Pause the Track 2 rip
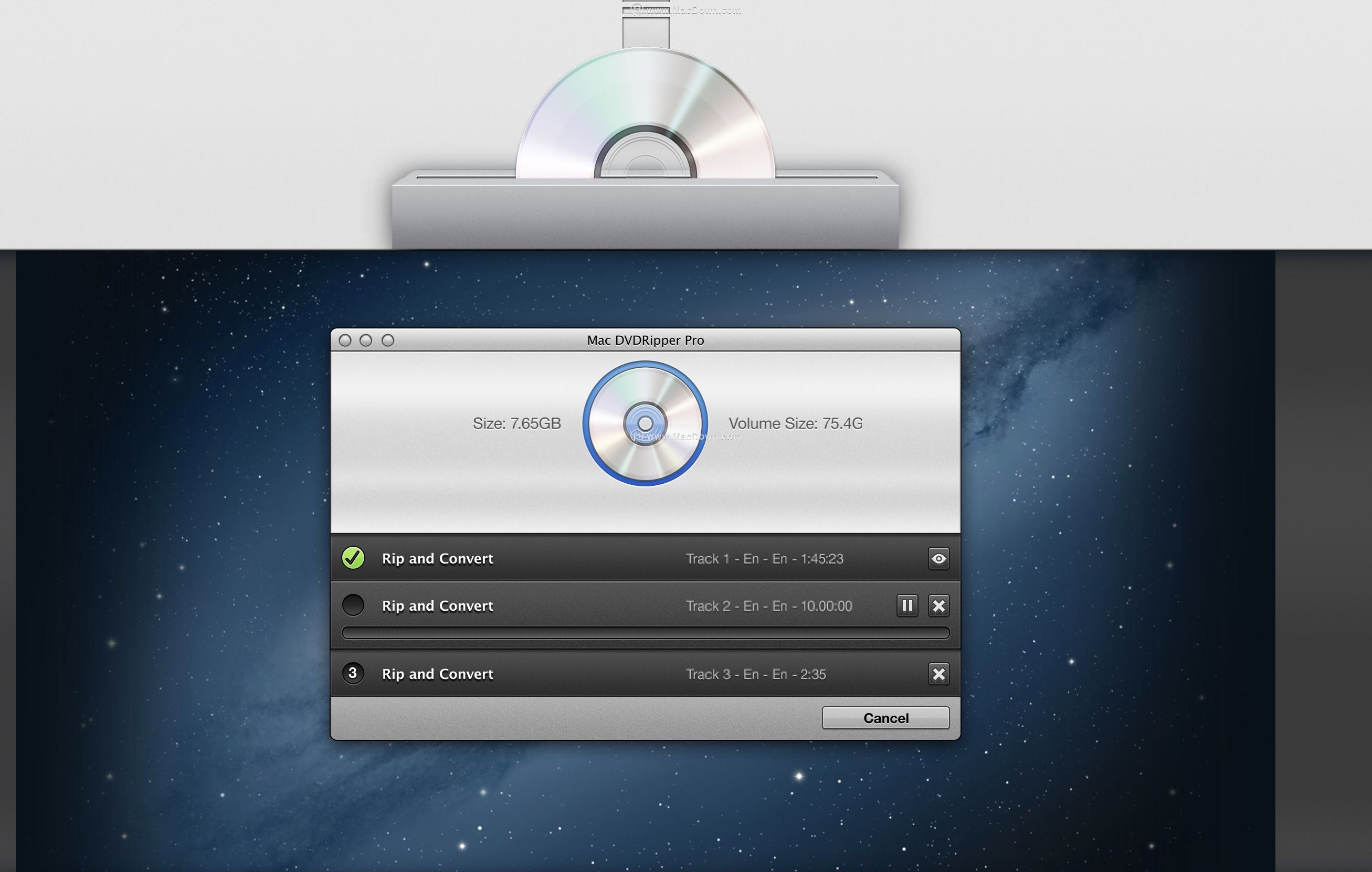The height and width of the screenshot is (872, 1372). click(x=907, y=605)
